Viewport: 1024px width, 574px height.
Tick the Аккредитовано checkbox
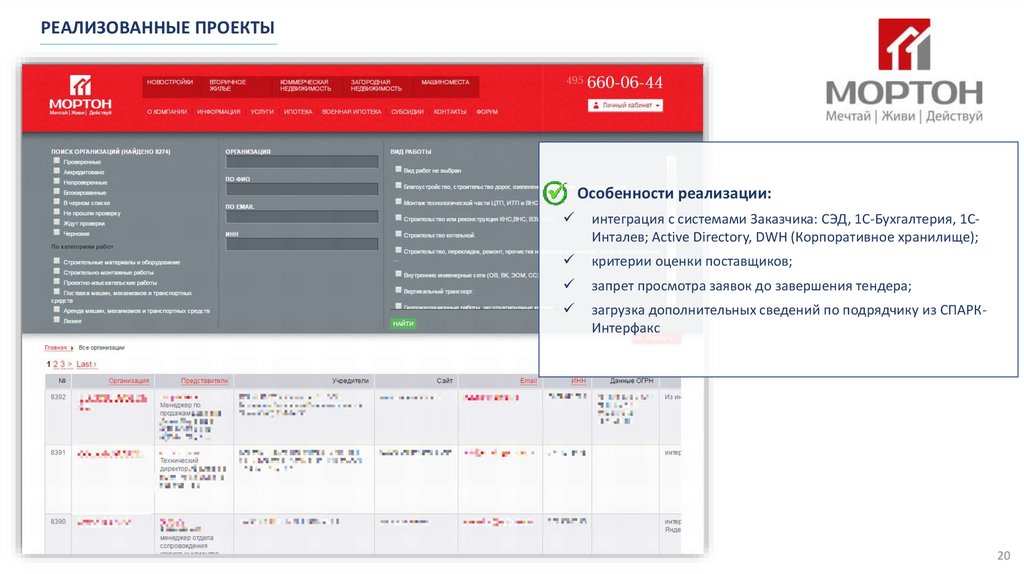[57, 171]
